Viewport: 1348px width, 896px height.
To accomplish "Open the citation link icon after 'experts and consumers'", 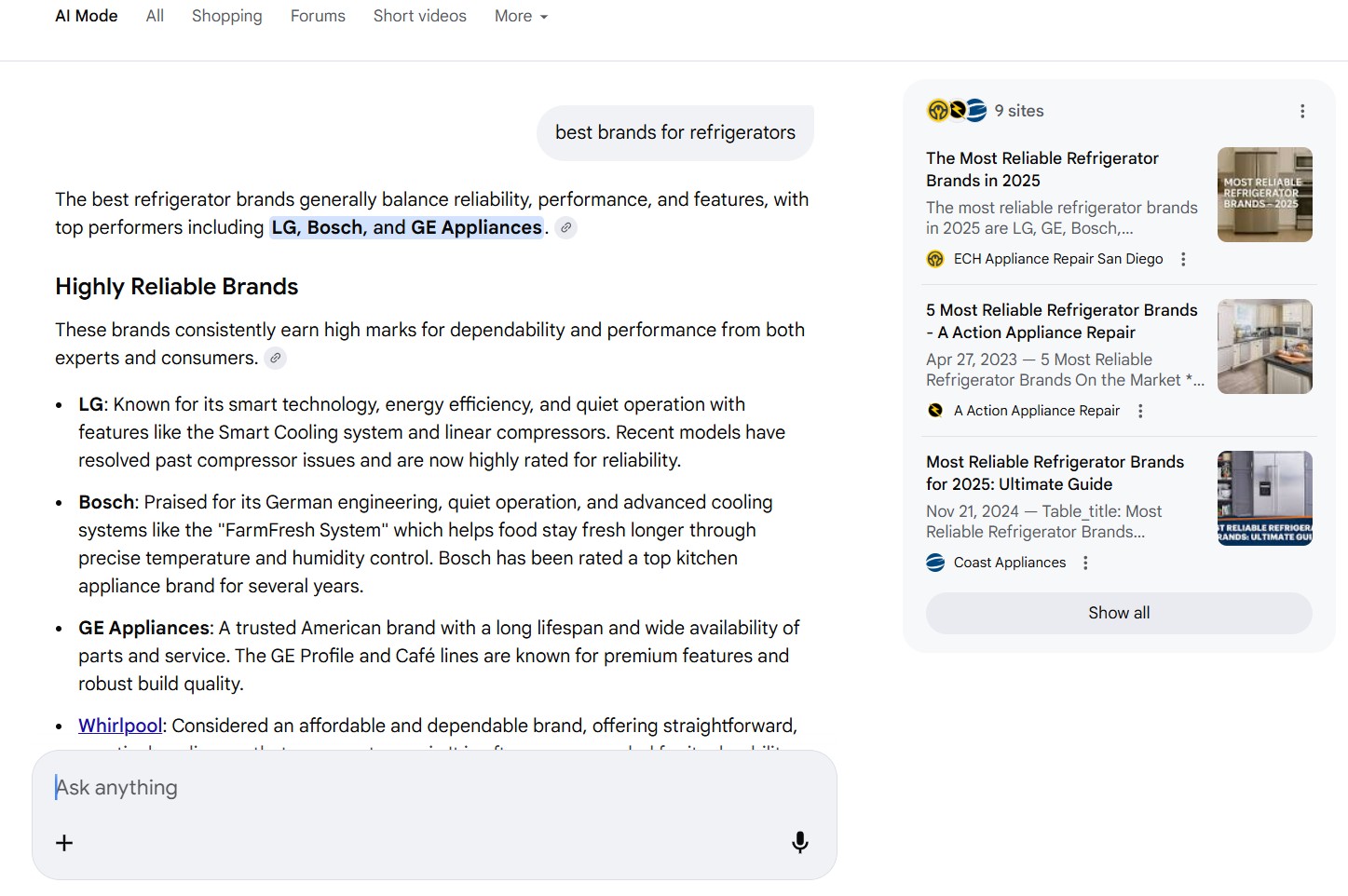I will tap(275, 358).
